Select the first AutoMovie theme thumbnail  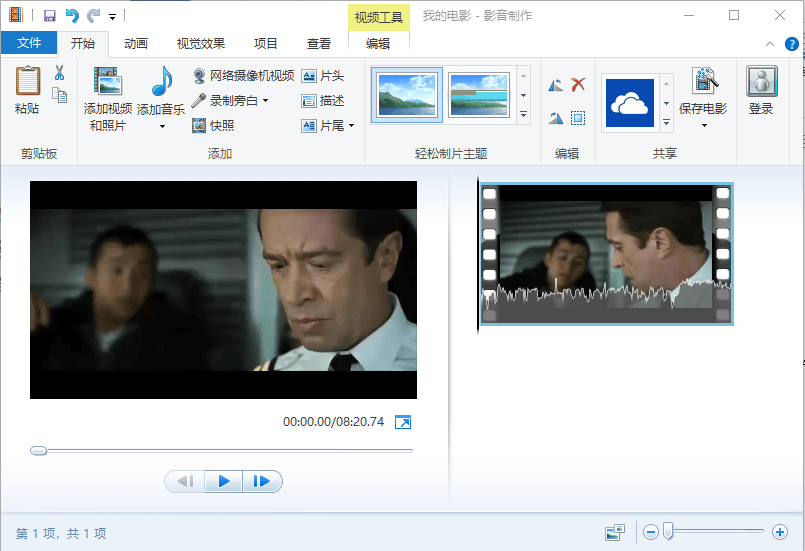click(x=407, y=95)
